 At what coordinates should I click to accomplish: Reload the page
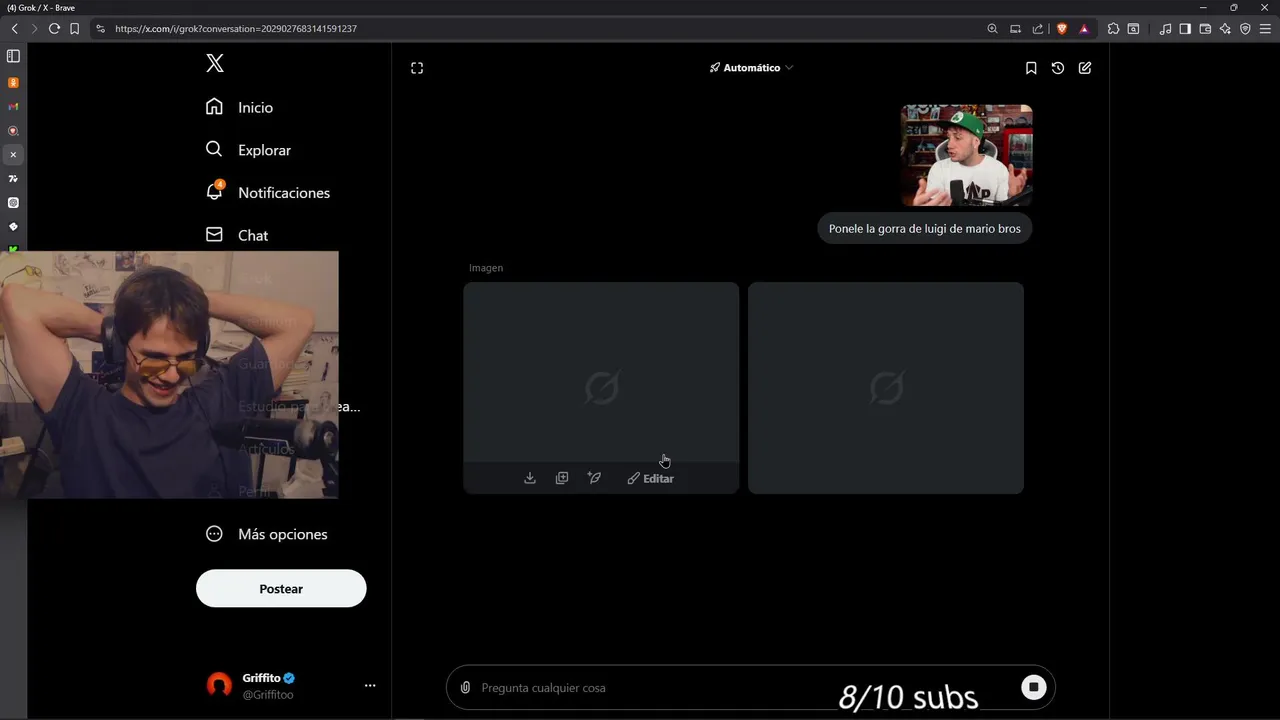coord(54,29)
